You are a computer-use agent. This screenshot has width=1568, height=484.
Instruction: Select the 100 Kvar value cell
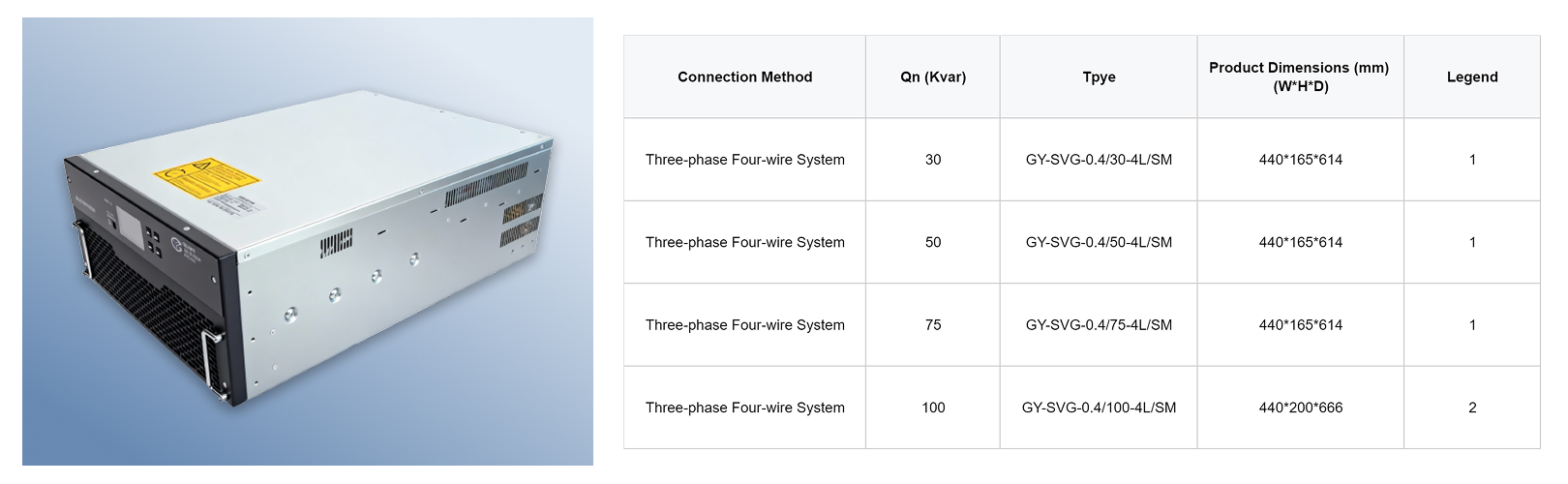click(x=933, y=408)
